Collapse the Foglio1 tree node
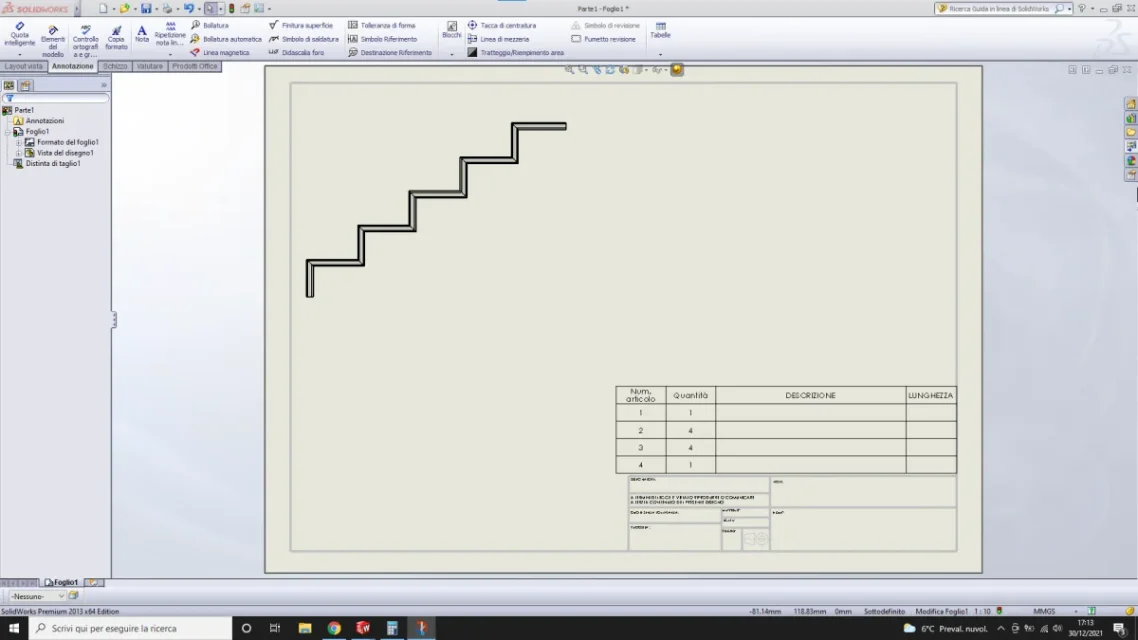 click(x=8, y=132)
